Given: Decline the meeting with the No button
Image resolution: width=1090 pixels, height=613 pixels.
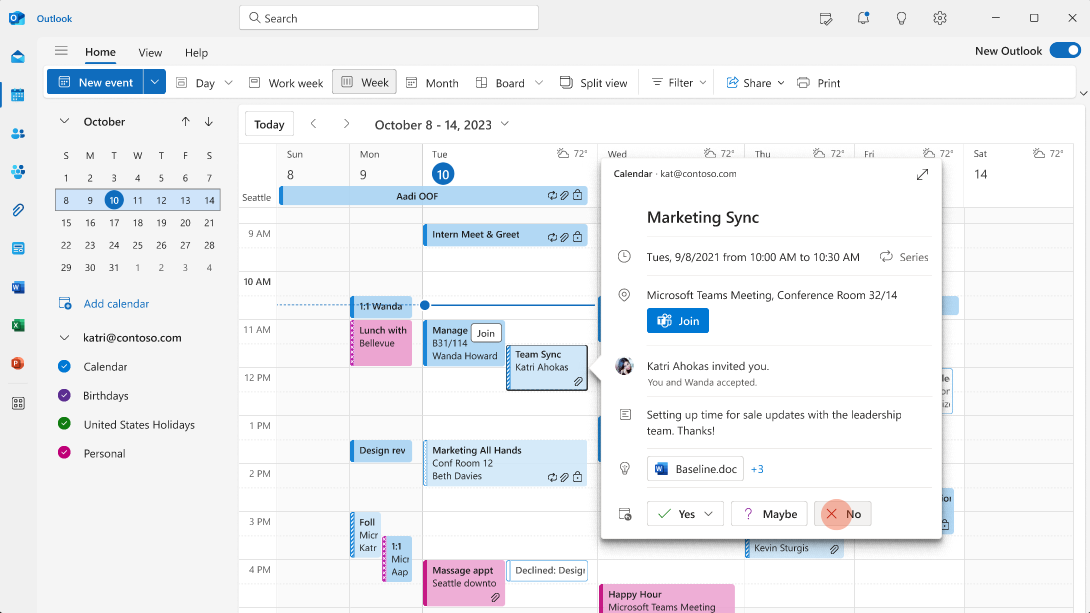Looking at the screenshot, I should pyautogui.click(x=842, y=514).
